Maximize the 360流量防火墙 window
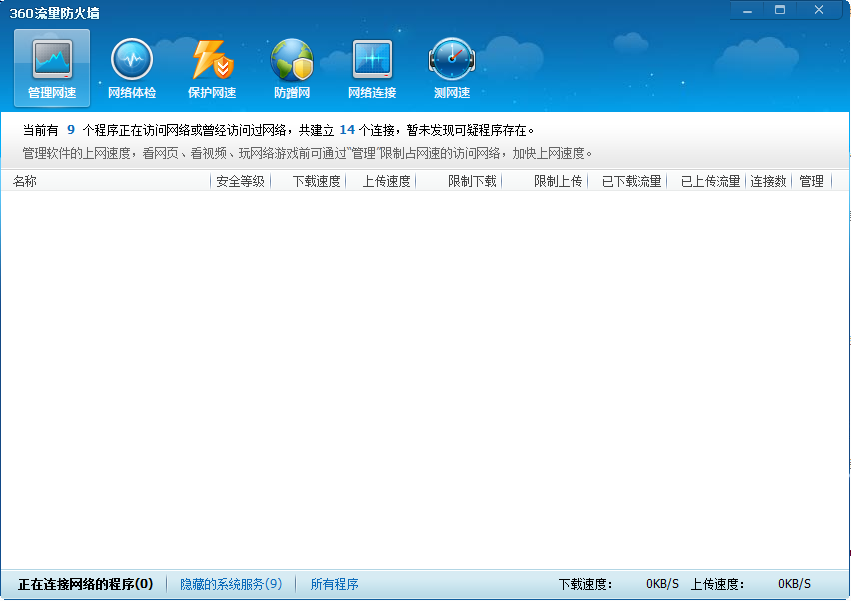This screenshot has width=851, height=601. pos(780,10)
